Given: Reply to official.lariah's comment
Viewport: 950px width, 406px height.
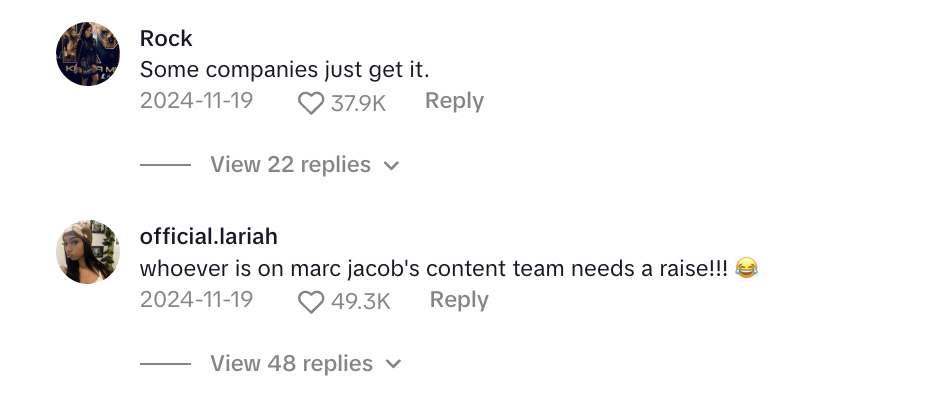Looking at the screenshot, I should [x=459, y=300].
